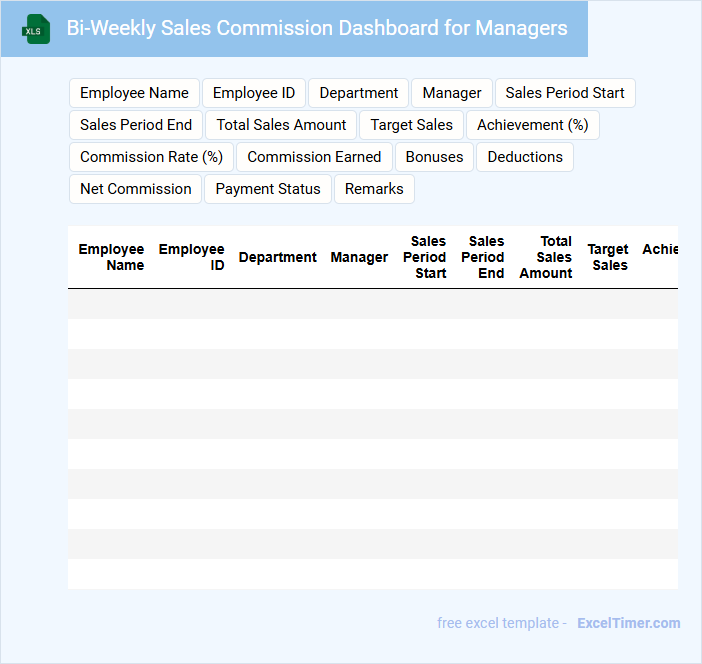702x664 pixels.
Task: Open the ExcelTimer.com link
Action: pos(628,623)
